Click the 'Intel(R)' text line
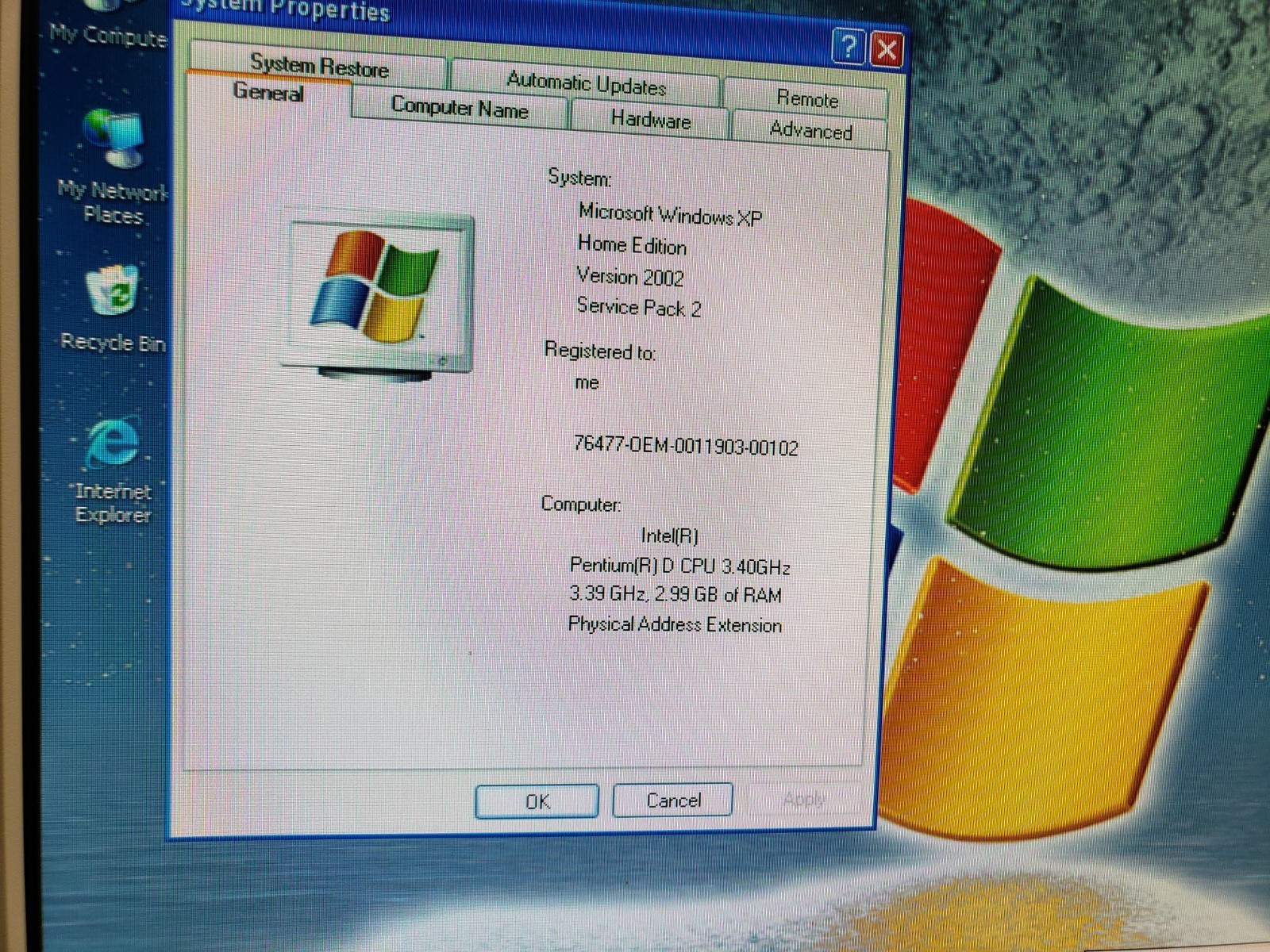1270x952 pixels. tap(669, 536)
